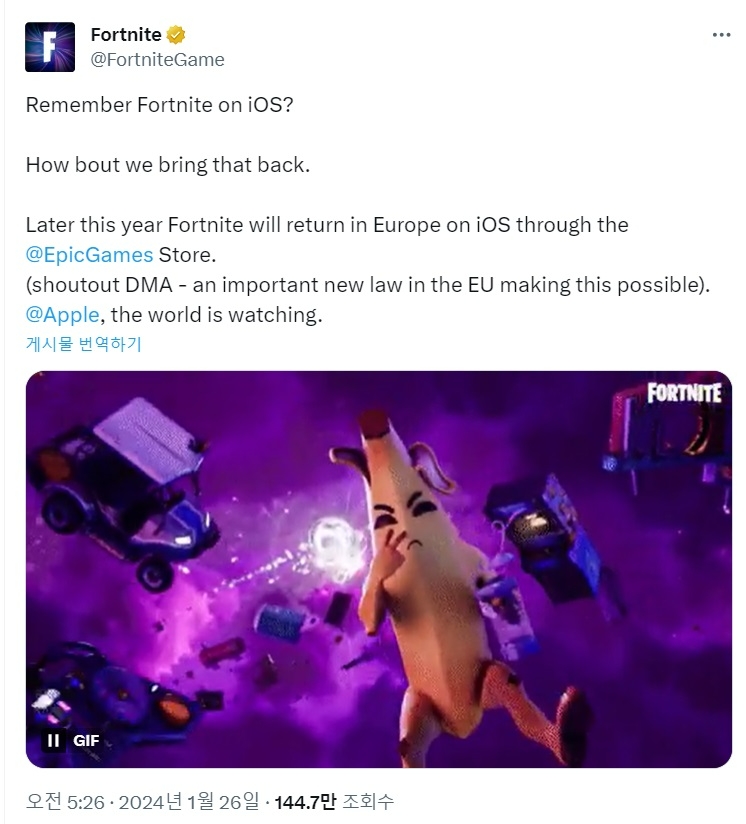
Task: Click the glowing orb in the GIF
Action: coord(336,549)
